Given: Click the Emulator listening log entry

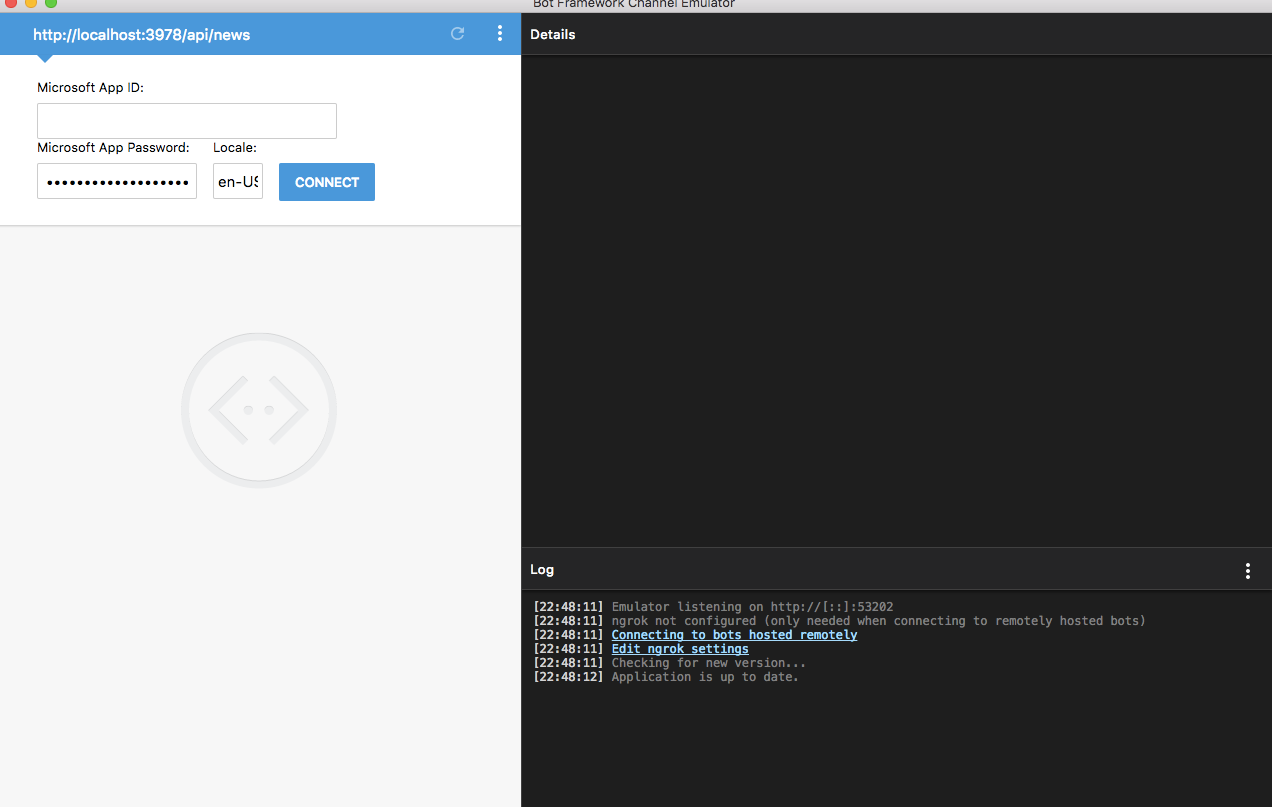Looking at the screenshot, I should tap(713, 607).
